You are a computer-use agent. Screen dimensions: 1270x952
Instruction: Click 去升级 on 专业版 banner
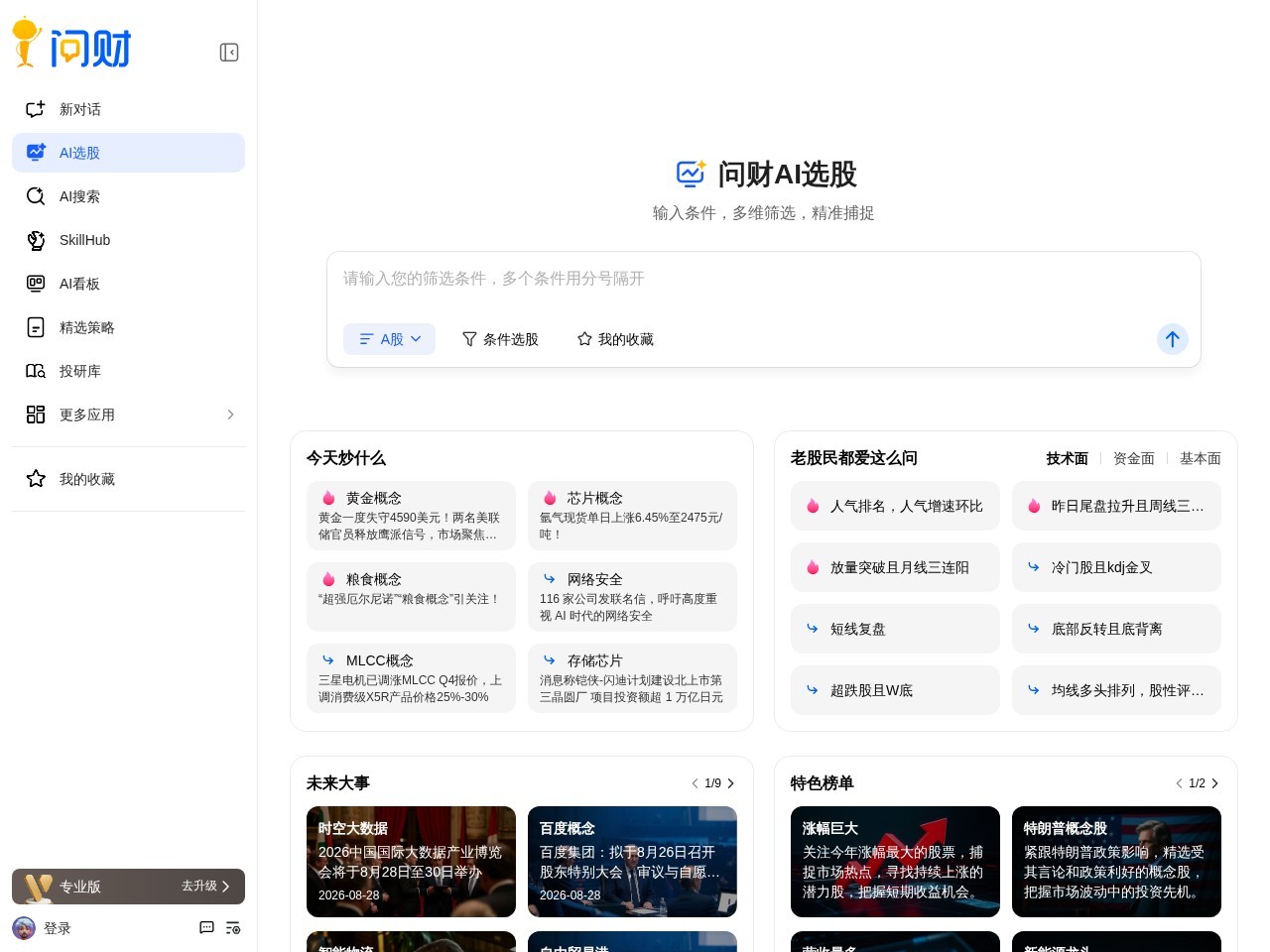205,887
